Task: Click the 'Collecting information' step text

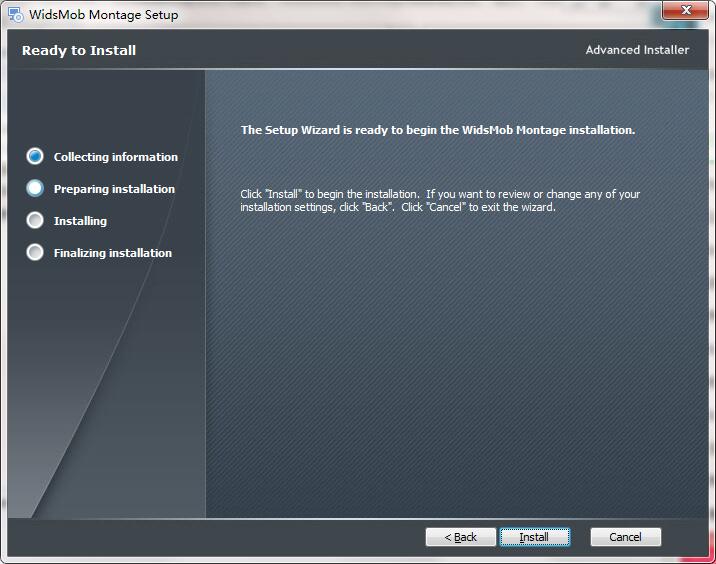Action: (116, 157)
